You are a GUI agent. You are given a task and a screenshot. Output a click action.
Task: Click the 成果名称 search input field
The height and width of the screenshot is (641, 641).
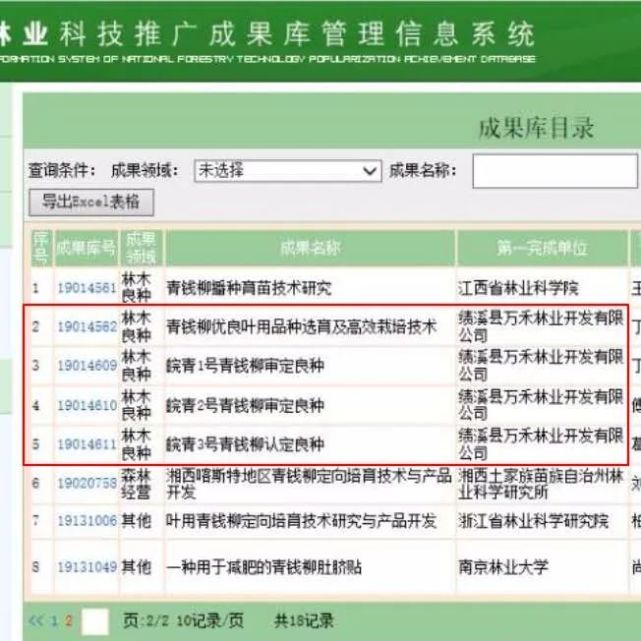click(x=555, y=170)
